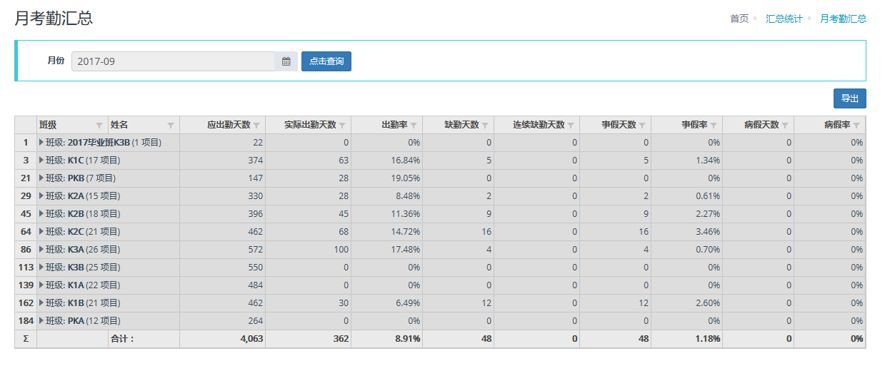885x366 pixels.
Task: Click the 导出 export button
Action: click(x=849, y=98)
